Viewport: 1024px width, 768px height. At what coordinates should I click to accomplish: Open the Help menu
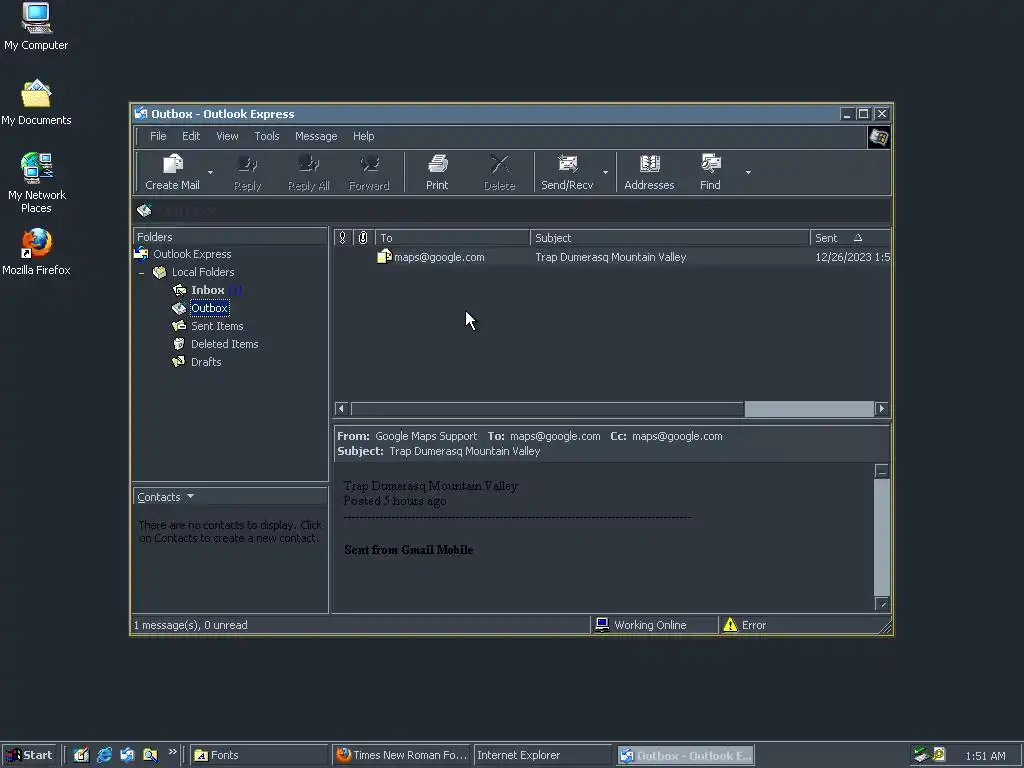coord(364,136)
